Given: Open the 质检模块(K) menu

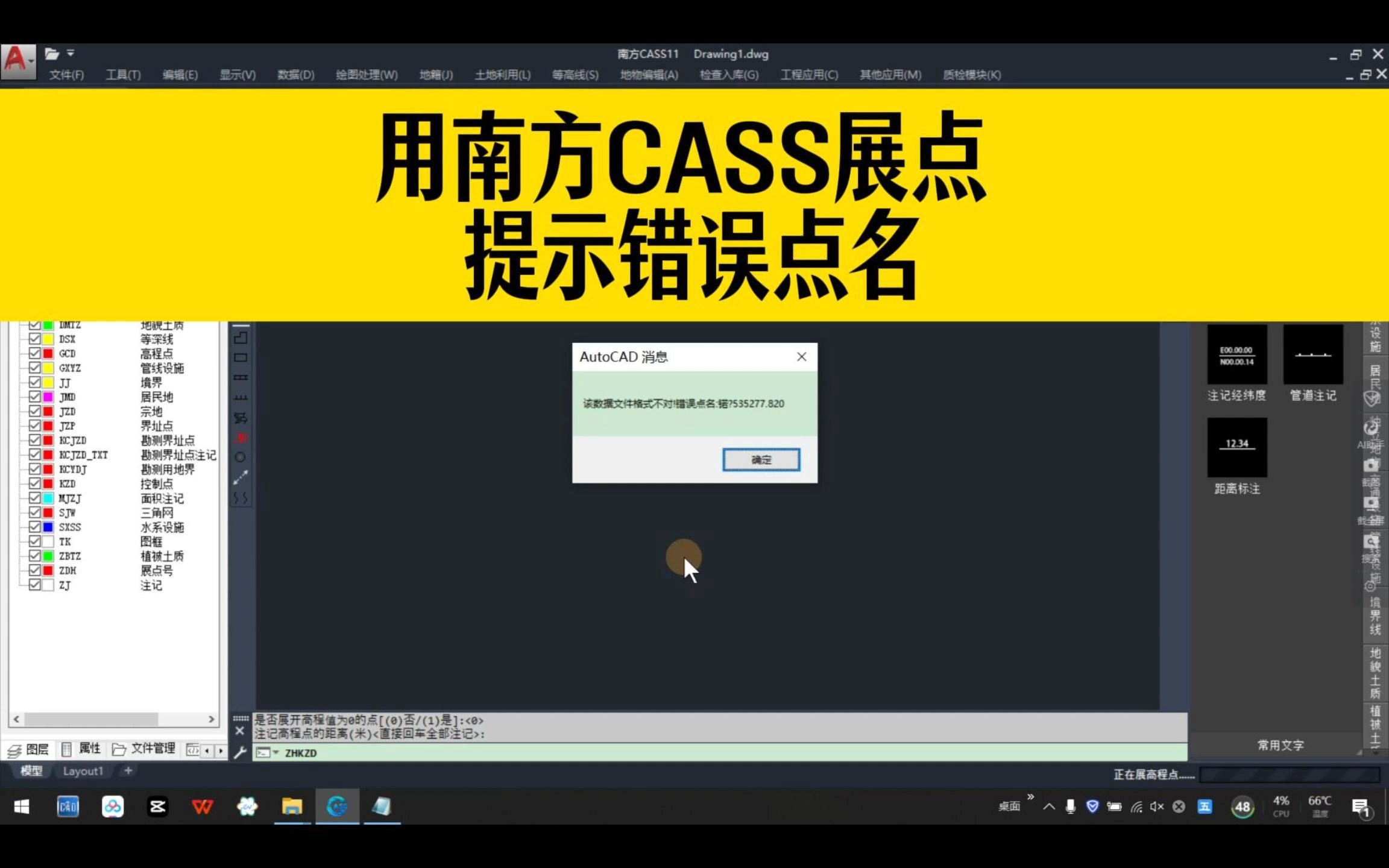Looking at the screenshot, I should [x=972, y=75].
